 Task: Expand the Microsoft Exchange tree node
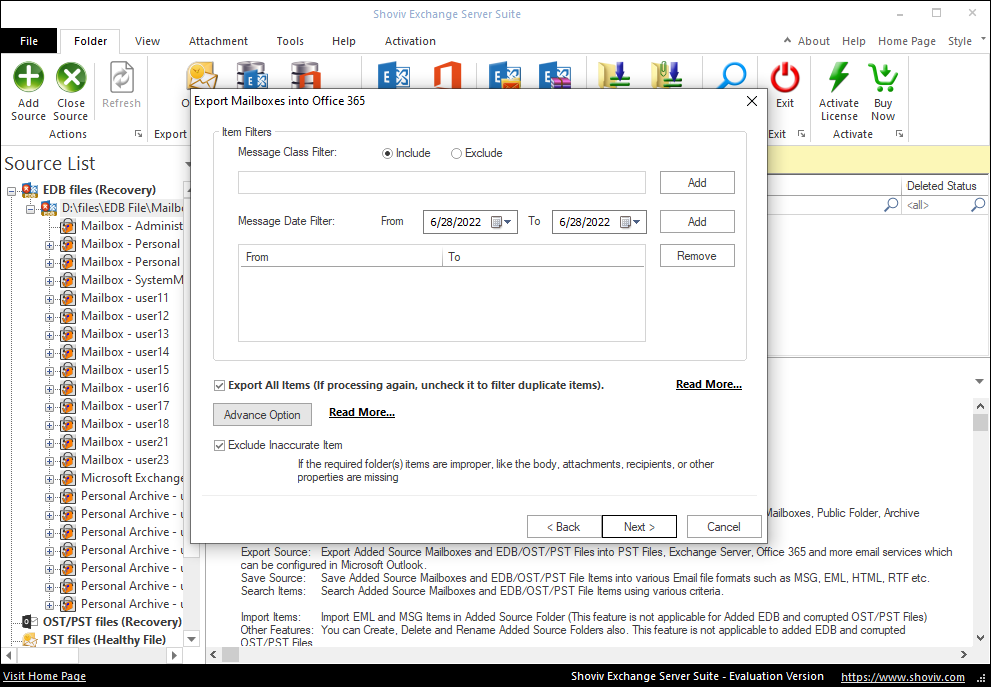tap(49, 479)
